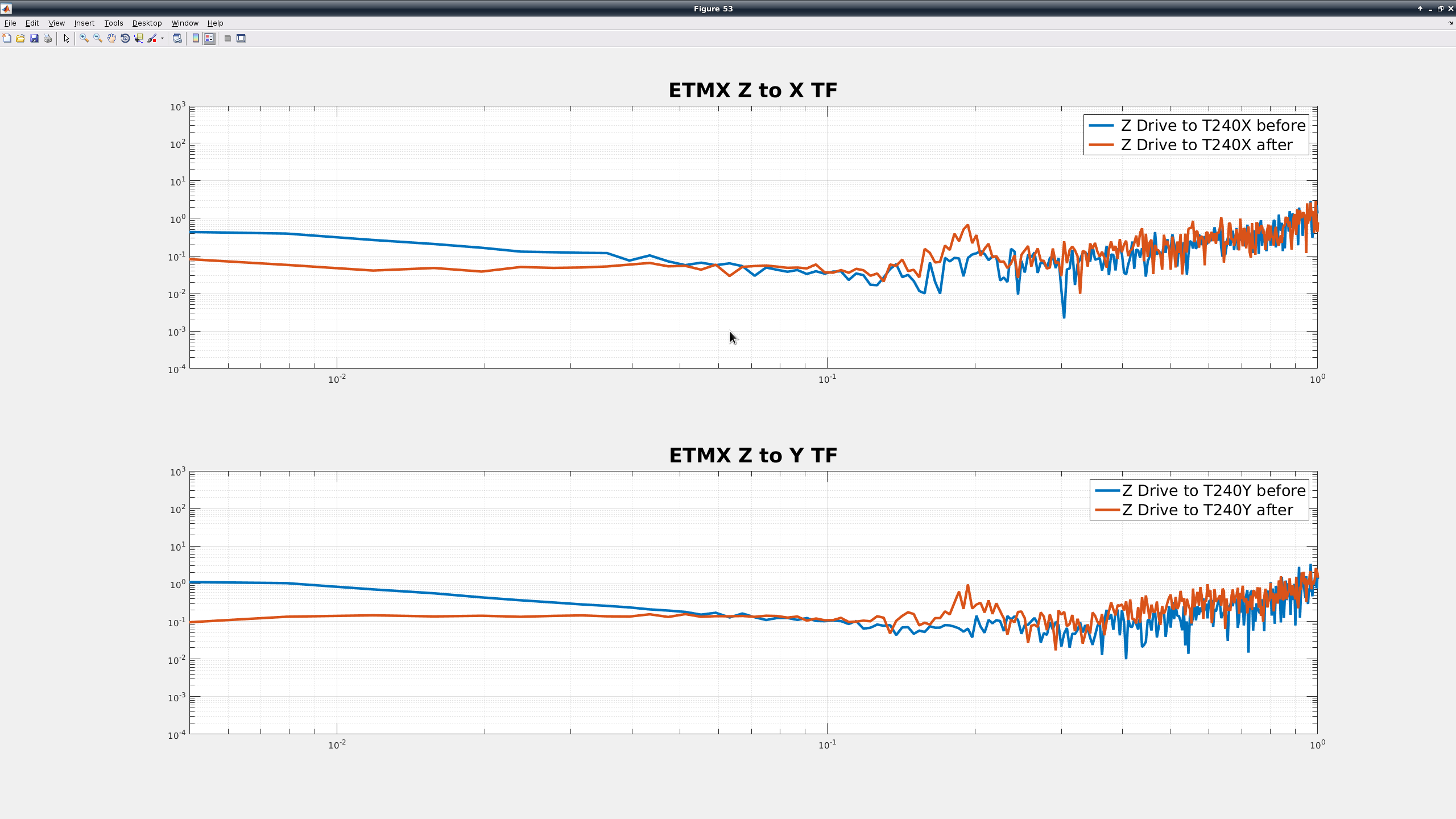1456x819 pixels.
Task: Select the Edit Plot arrow tool
Action: (67, 38)
